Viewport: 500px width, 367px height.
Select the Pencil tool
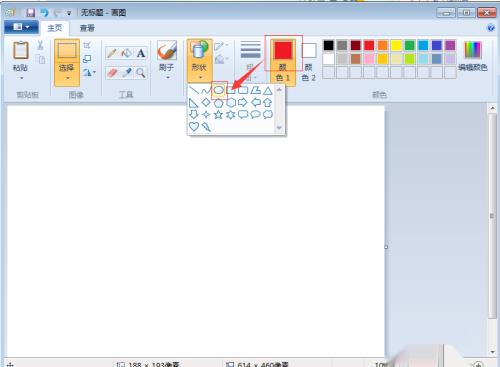pos(112,53)
